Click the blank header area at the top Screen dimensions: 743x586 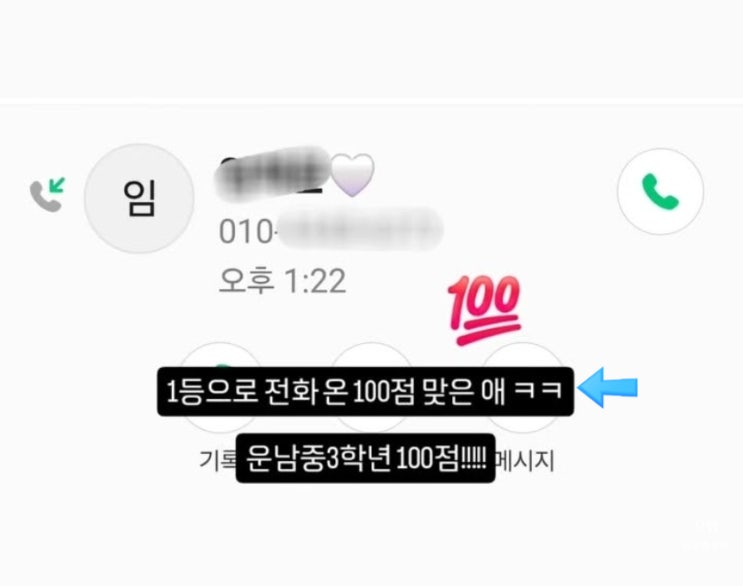(x=372, y=48)
